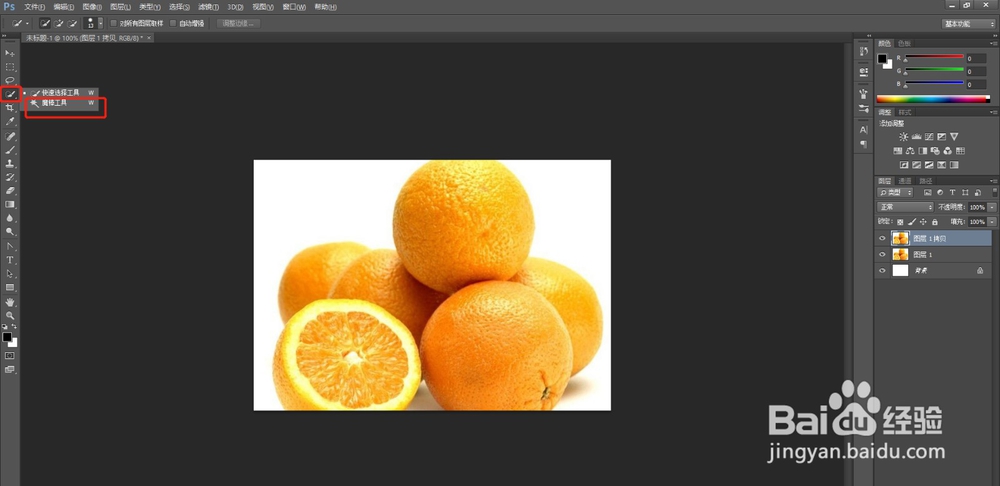Select the Crop tool
This screenshot has height=486, width=1000.
[10, 108]
